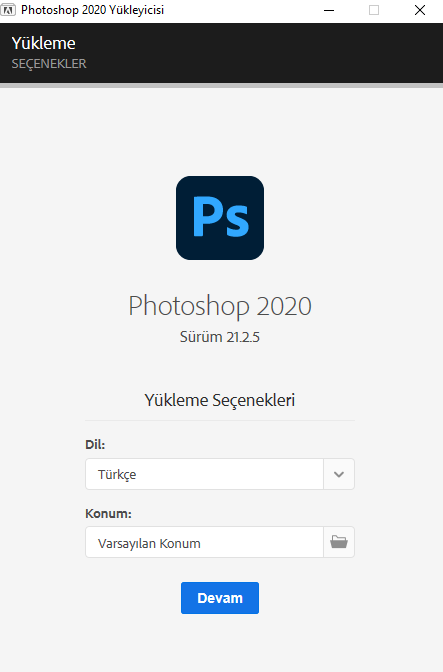Click the Dil: field label
Viewport: 443px width, 672px height.
tap(95, 444)
